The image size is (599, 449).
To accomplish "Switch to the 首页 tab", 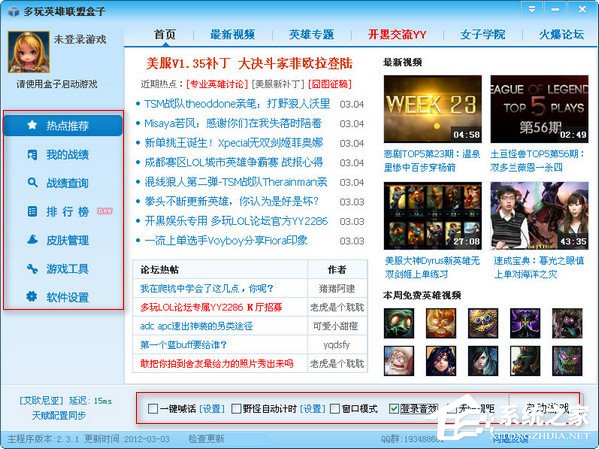I will coord(165,34).
